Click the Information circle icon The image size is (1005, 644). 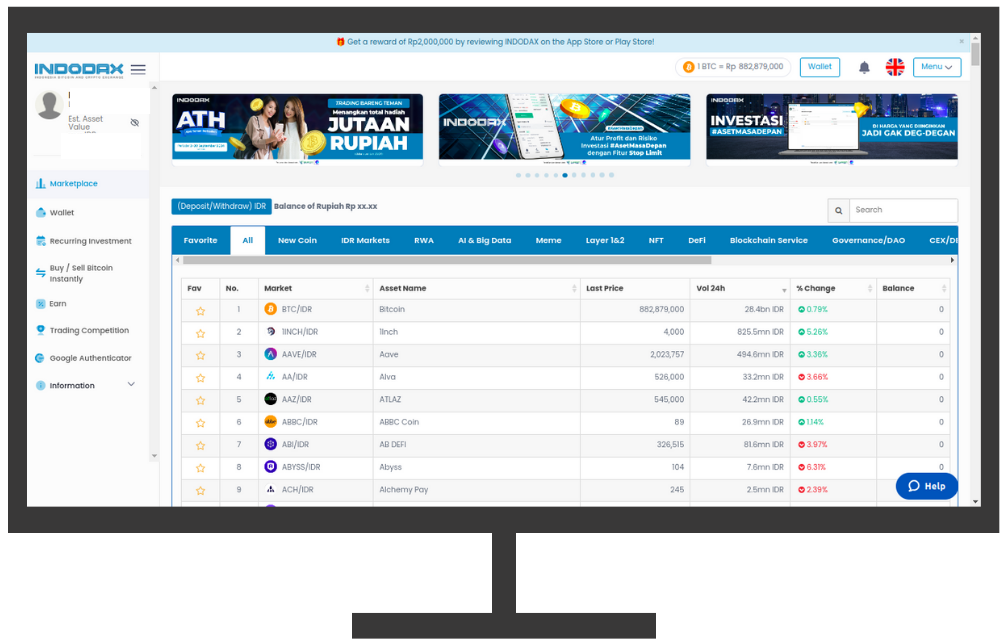40,385
